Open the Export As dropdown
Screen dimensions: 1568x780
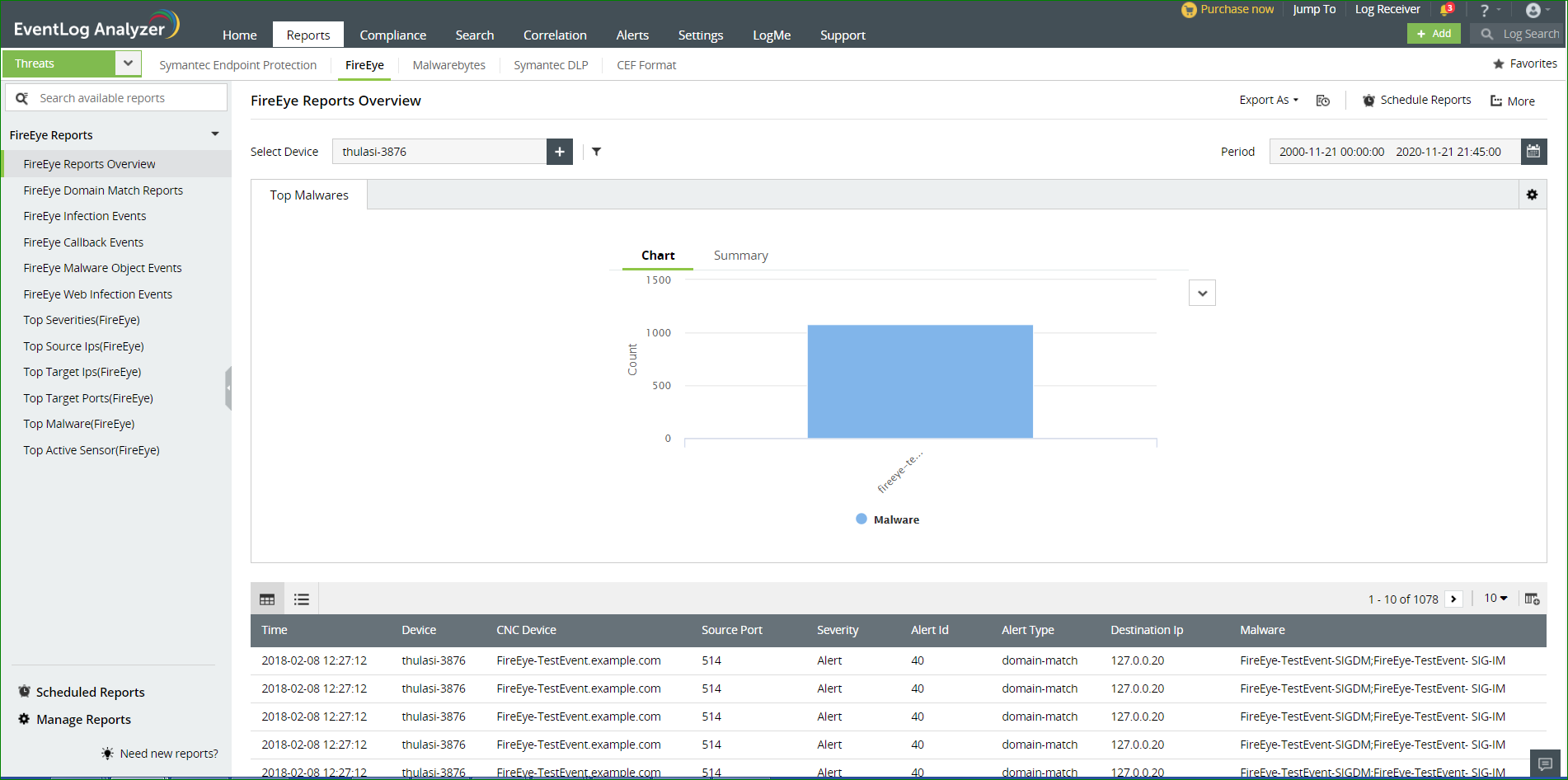pos(1269,100)
